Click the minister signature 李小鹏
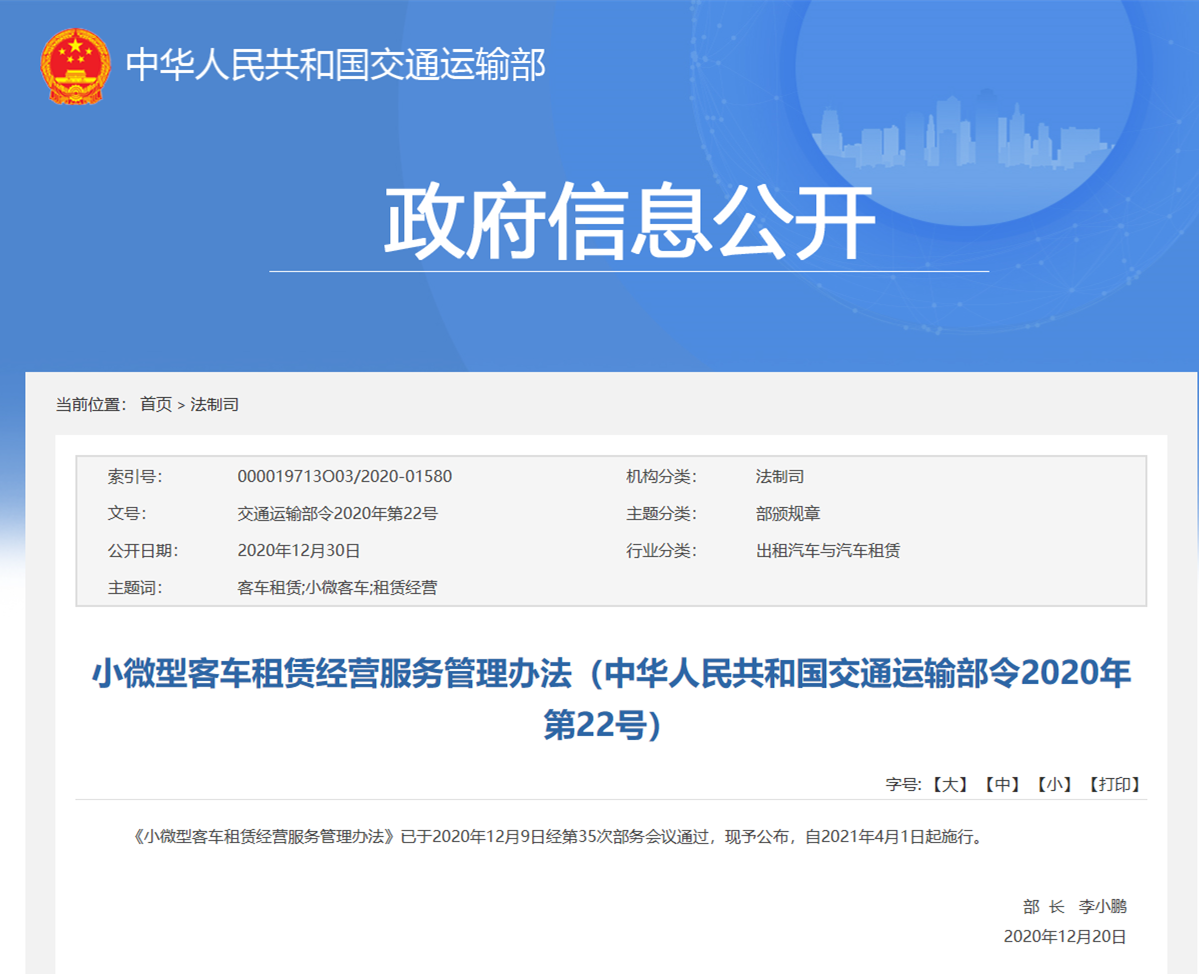Screen dimensions: 1199x974 [x=1102, y=907]
